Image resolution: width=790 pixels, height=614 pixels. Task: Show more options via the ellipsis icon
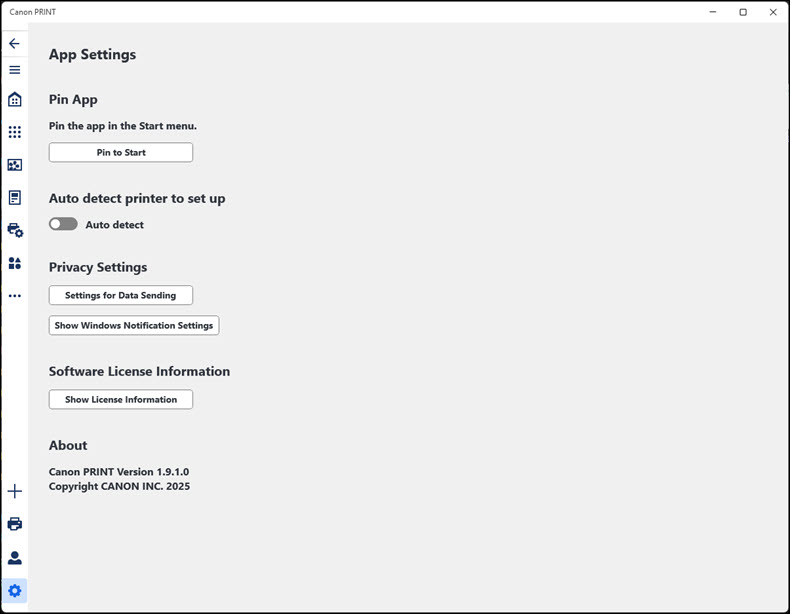[14, 296]
